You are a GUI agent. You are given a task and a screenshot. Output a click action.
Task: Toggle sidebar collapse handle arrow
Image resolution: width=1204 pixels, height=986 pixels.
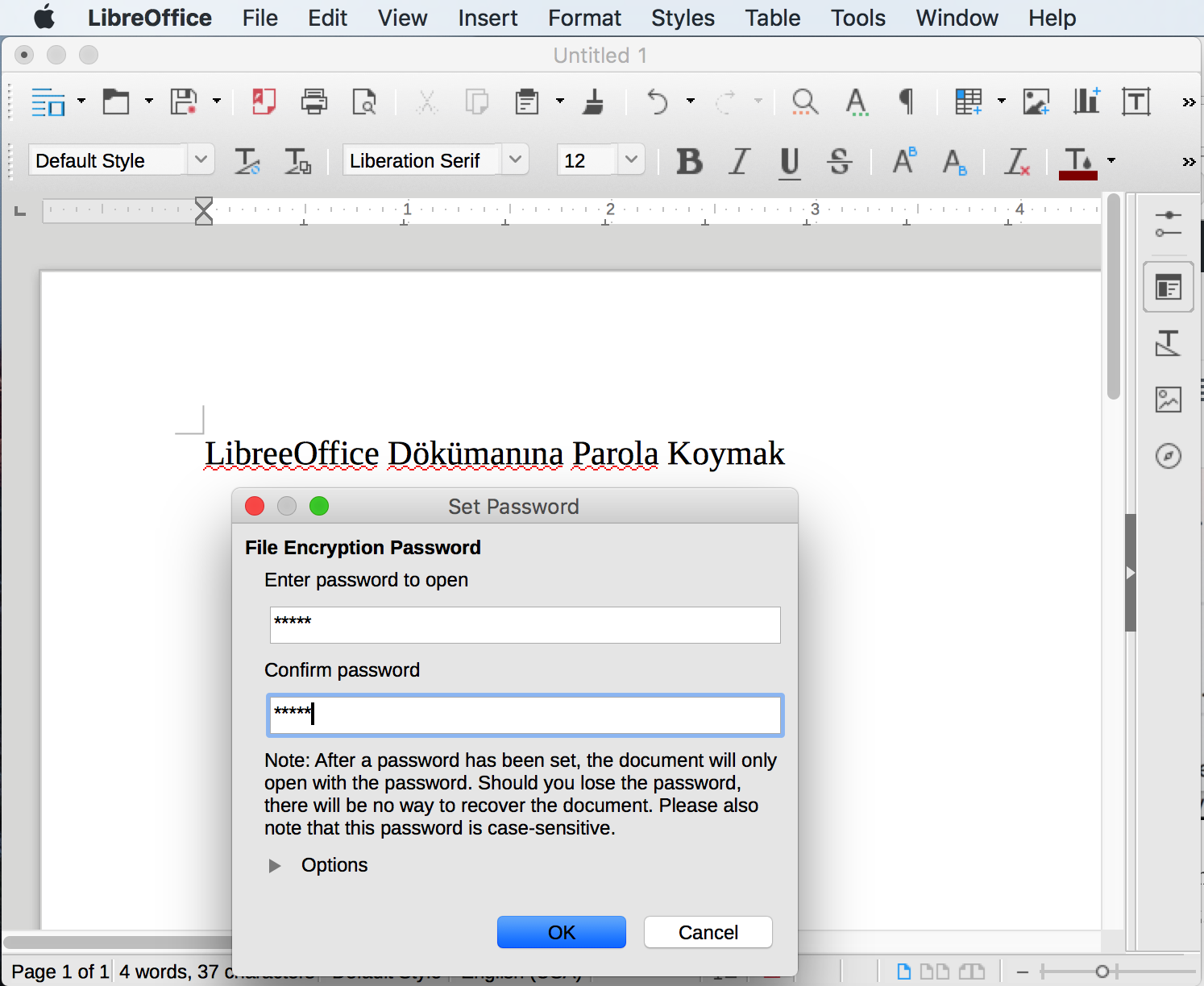click(1131, 573)
